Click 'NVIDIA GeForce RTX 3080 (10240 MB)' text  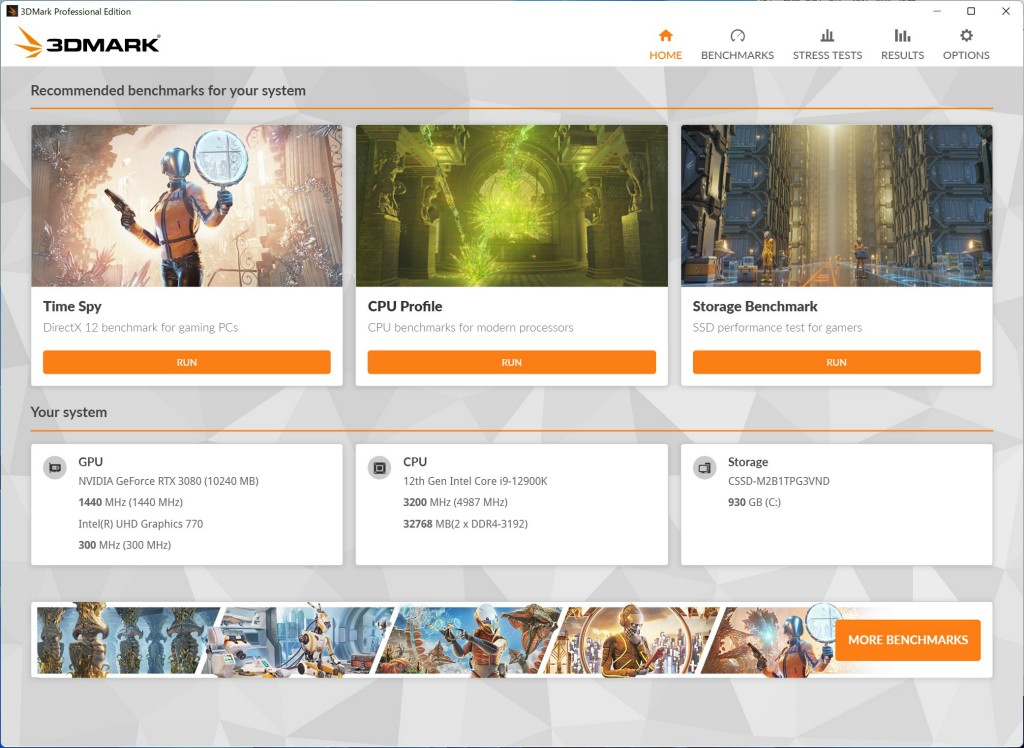pos(168,481)
